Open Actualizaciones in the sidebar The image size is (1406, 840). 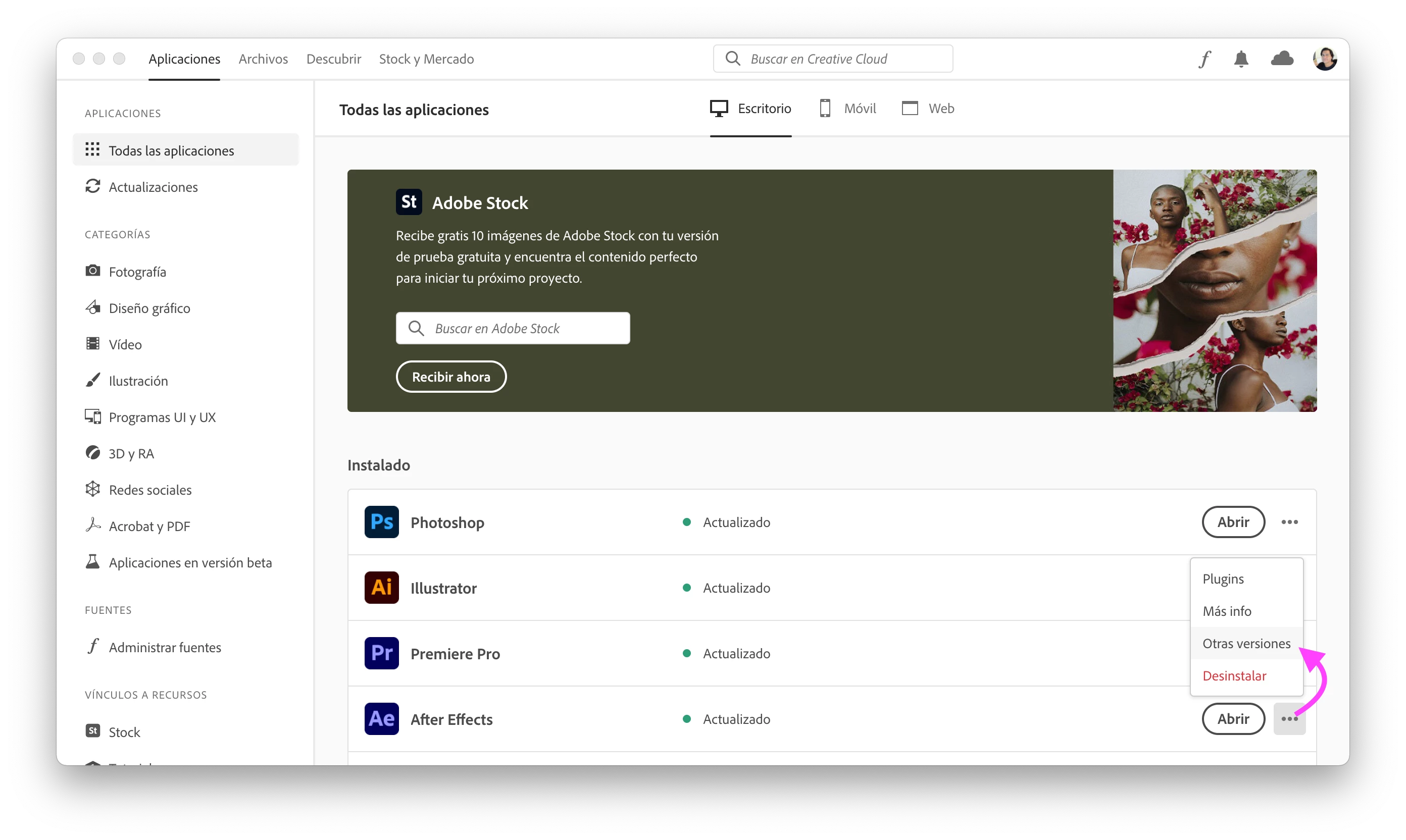click(x=153, y=187)
